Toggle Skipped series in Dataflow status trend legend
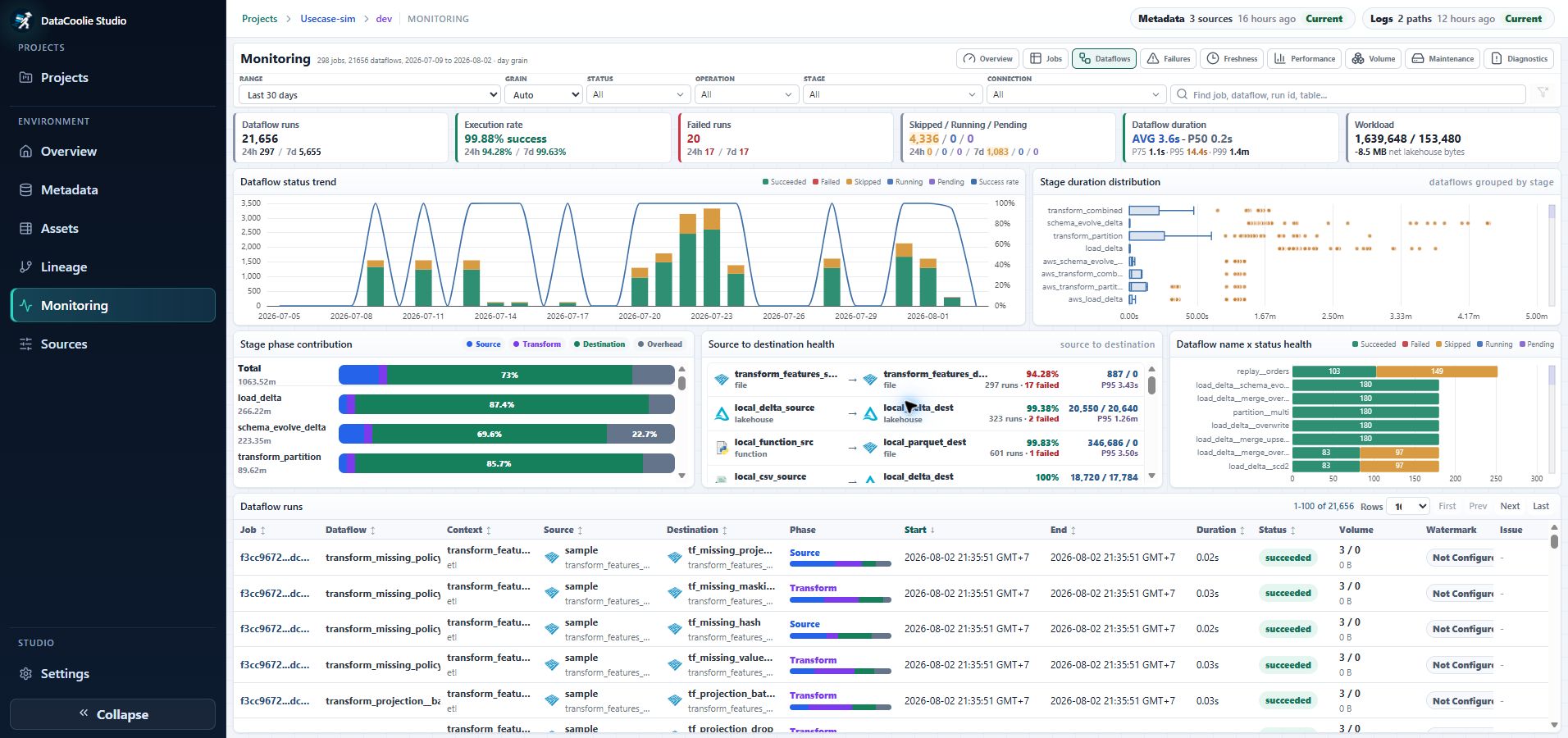The height and width of the screenshot is (738, 1568). click(864, 182)
